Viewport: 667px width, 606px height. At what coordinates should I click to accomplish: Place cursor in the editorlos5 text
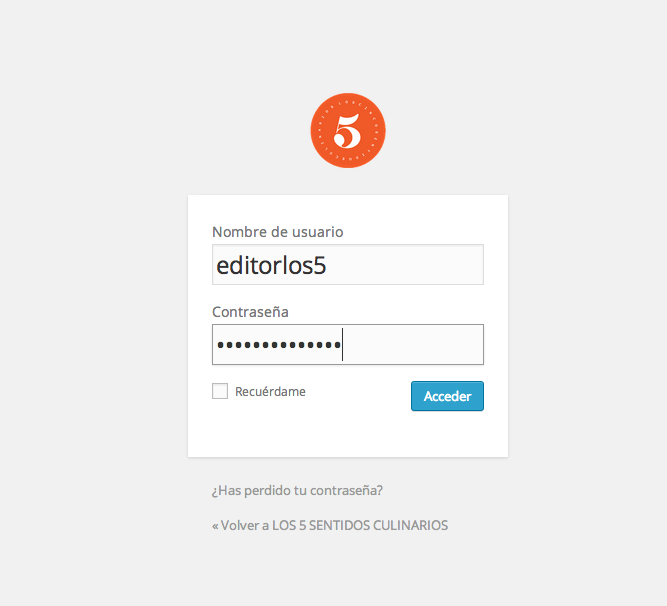pyautogui.click(x=271, y=265)
